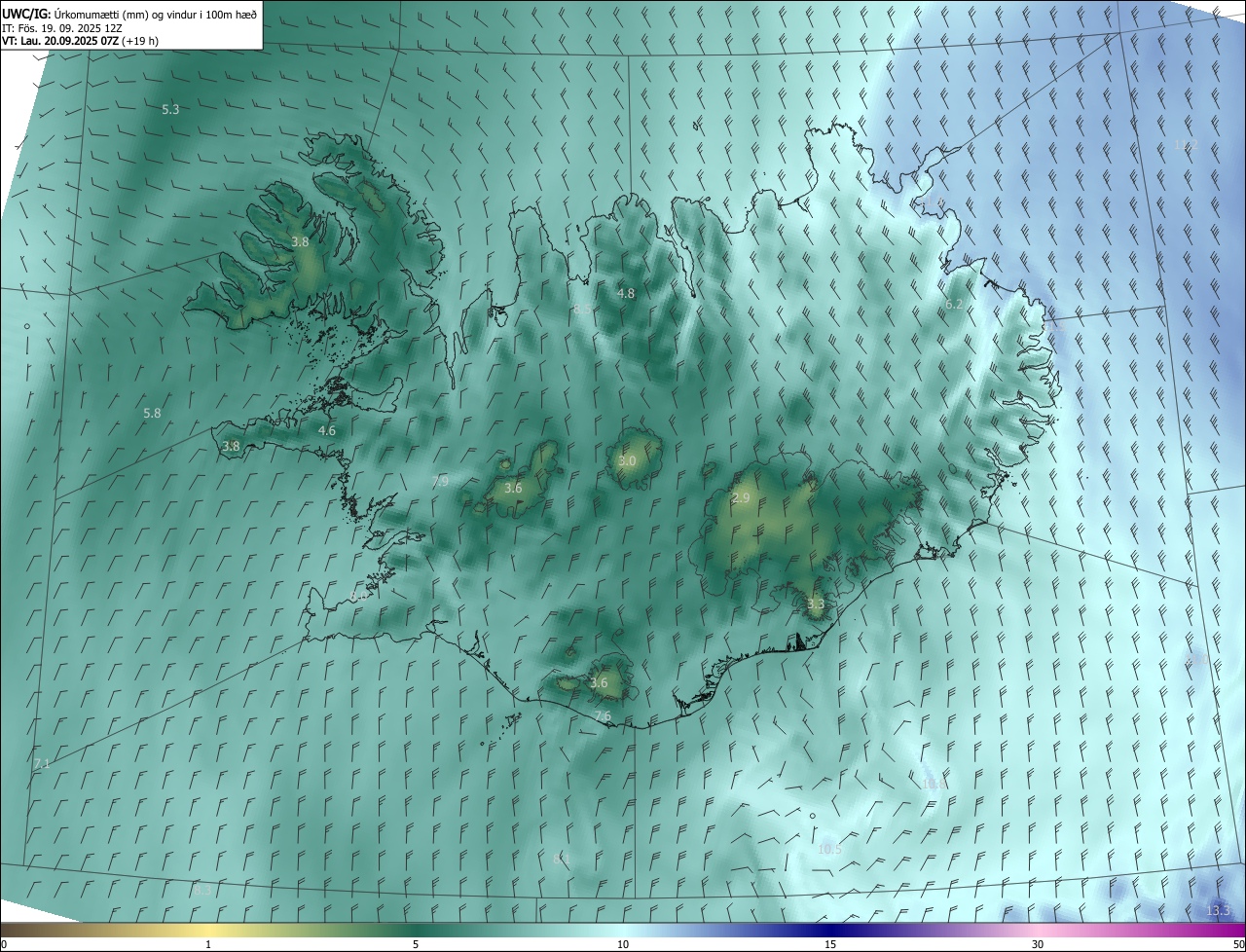Click the 5 tick on the colorbar

click(416, 944)
